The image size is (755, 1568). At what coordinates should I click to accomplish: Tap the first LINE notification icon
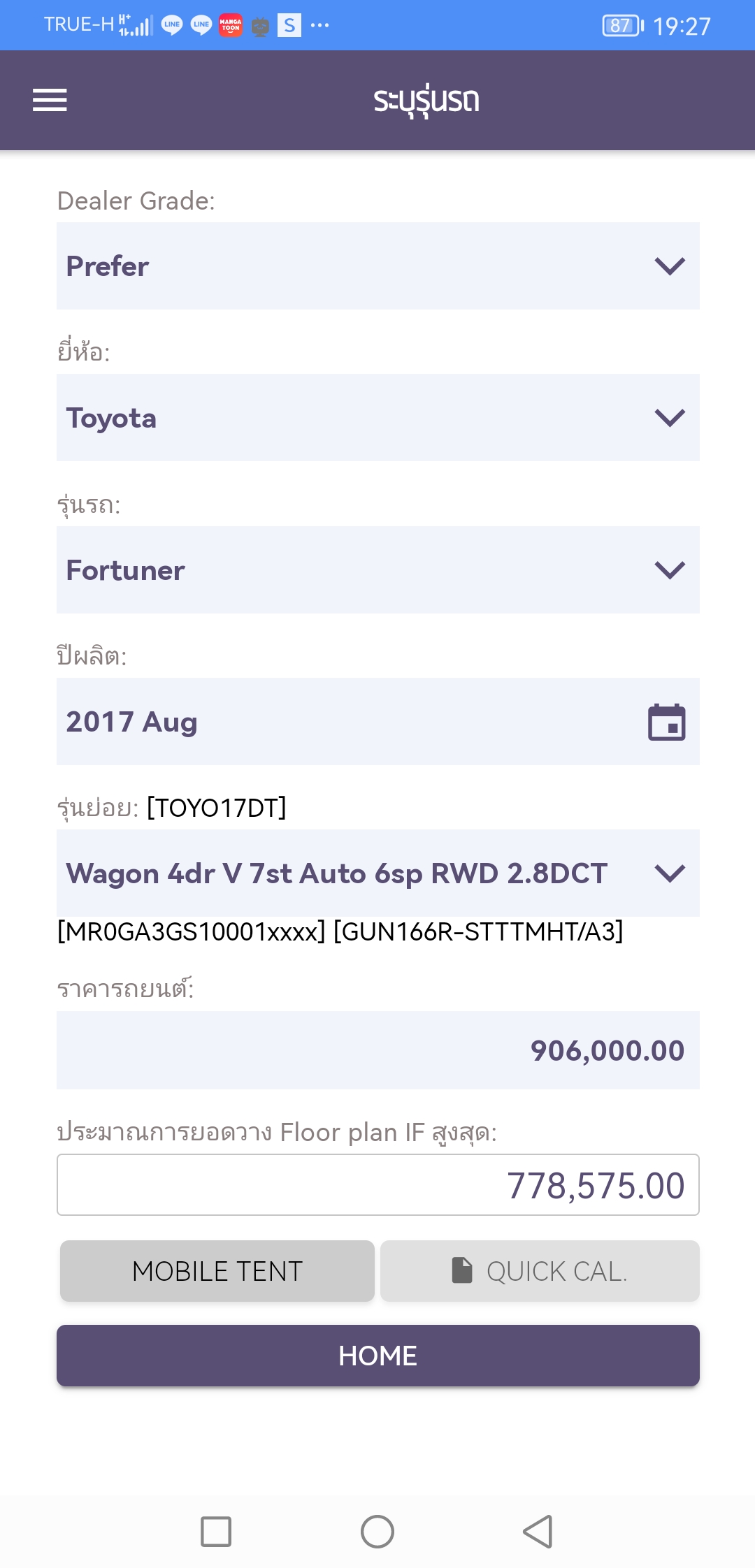tap(172, 26)
